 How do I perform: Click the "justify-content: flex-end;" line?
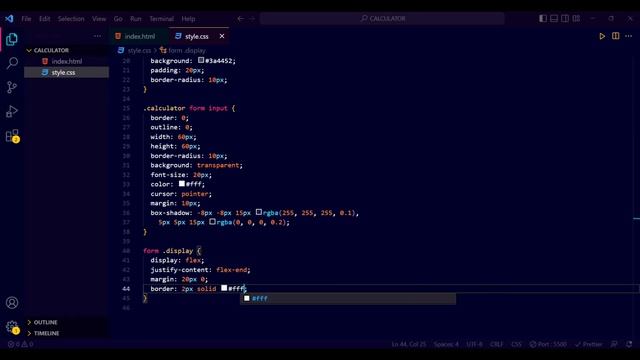[x=200, y=270]
